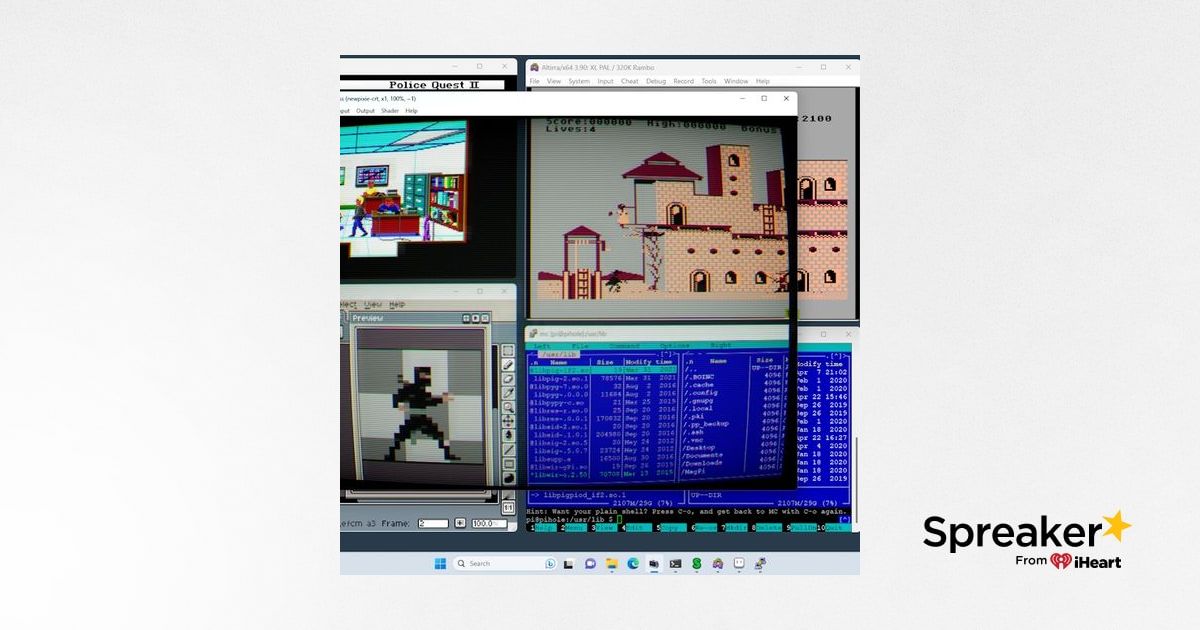Click 3 View in Midnight Commander key bar

(603, 528)
